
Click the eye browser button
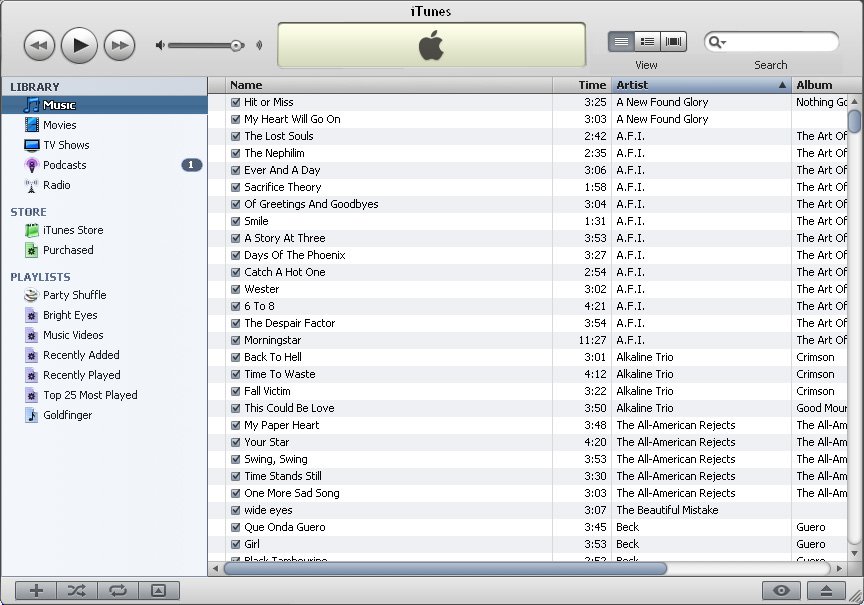[781, 591]
